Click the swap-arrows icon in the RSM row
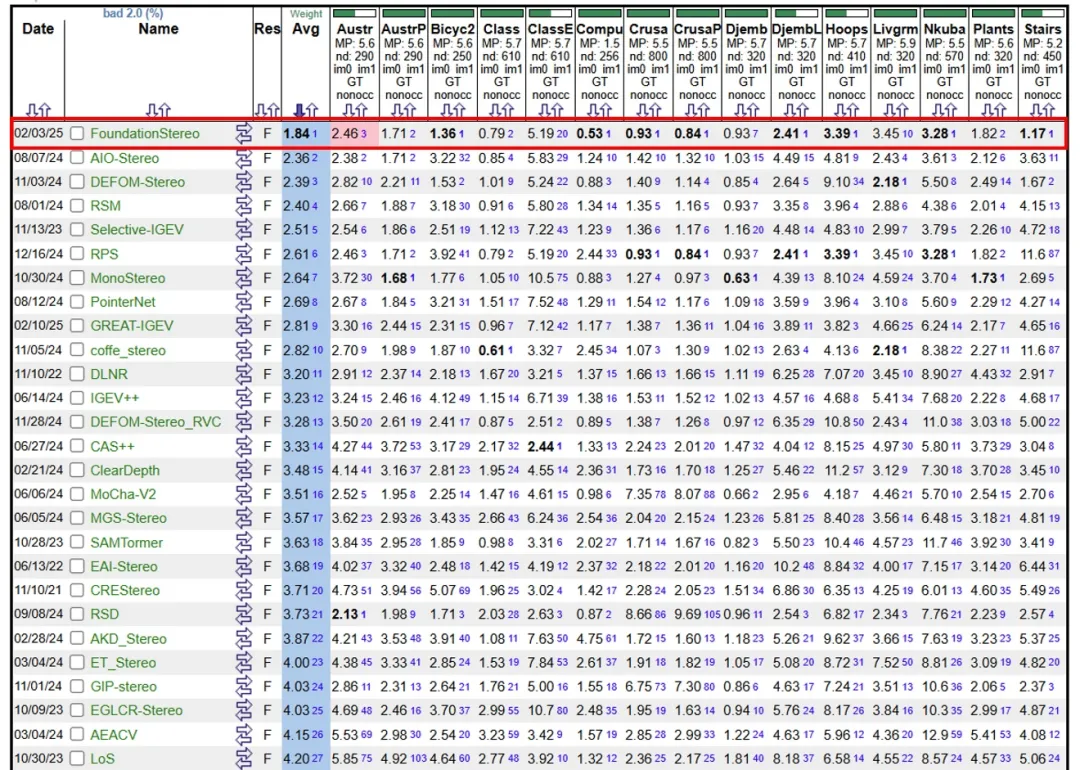 click(x=243, y=206)
